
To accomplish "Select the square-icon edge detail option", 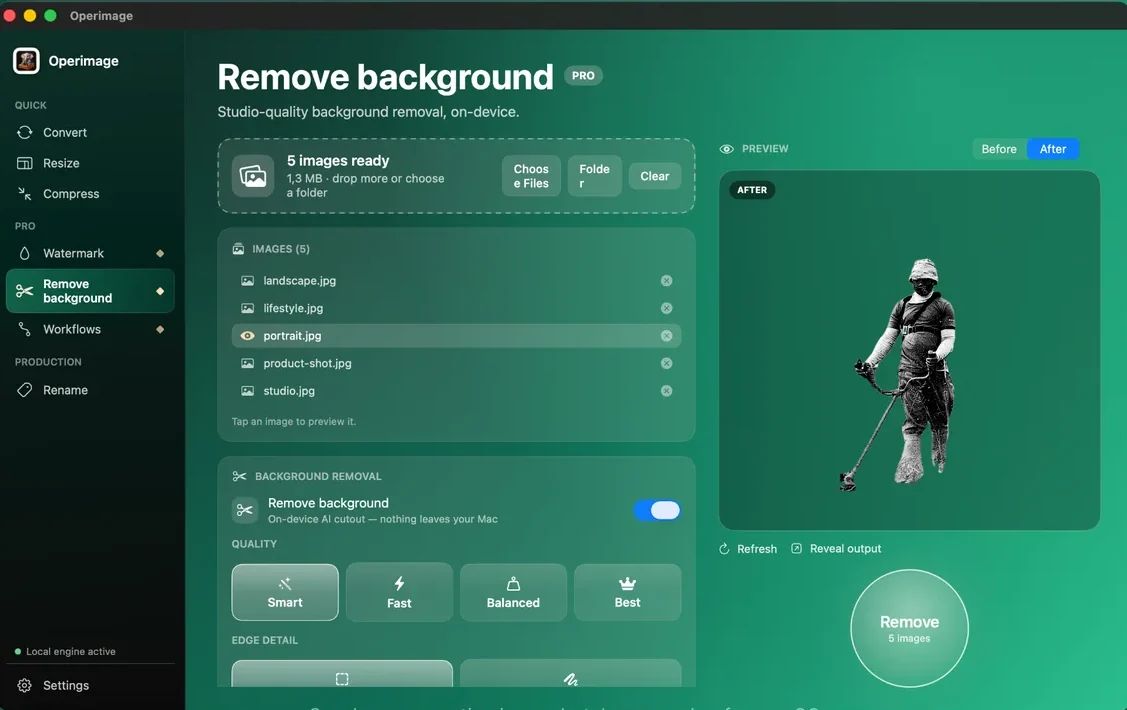I will 342,674.
